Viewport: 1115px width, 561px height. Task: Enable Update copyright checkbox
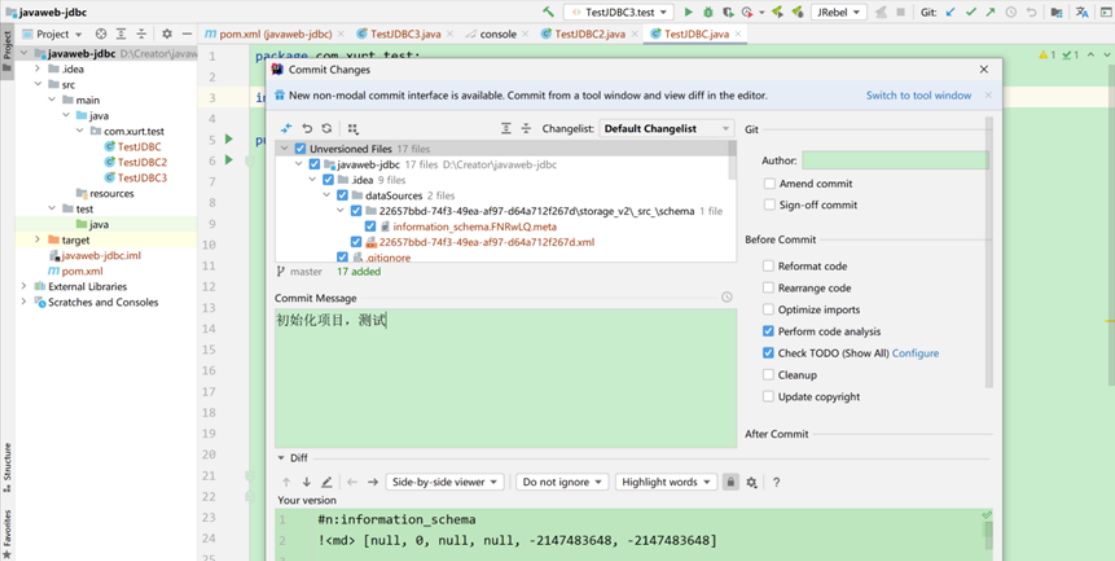(768, 397)
